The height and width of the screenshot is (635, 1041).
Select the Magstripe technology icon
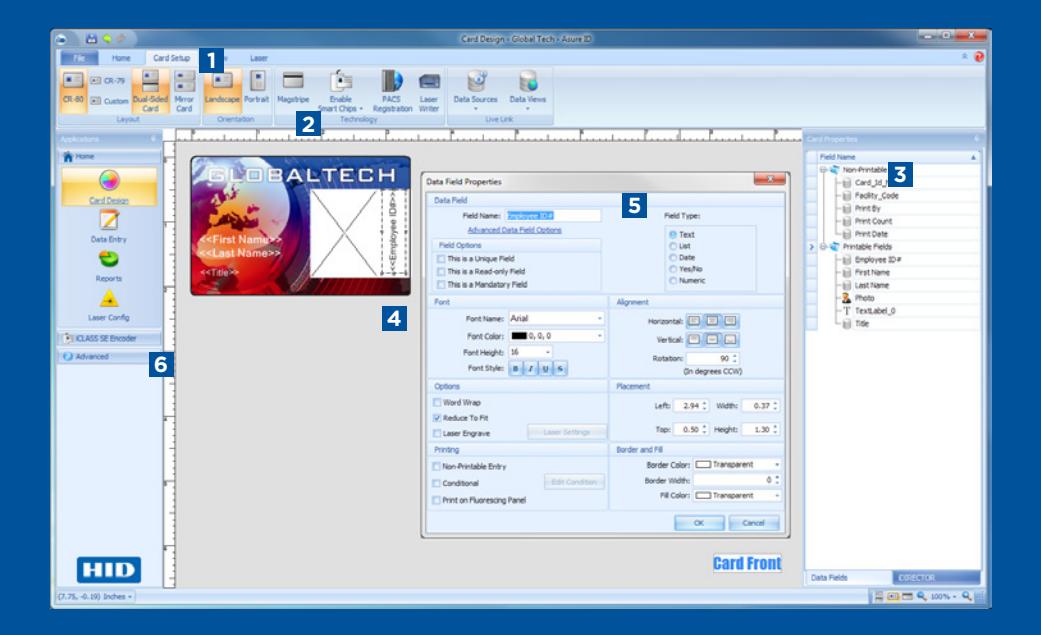click(x=293, y=87)
